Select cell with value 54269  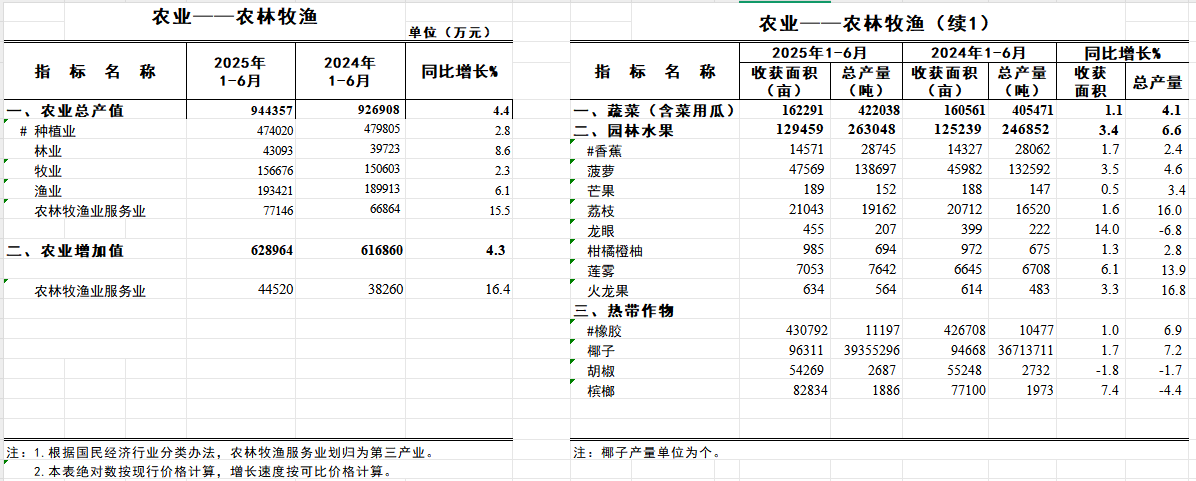click(x=804, y=370)
